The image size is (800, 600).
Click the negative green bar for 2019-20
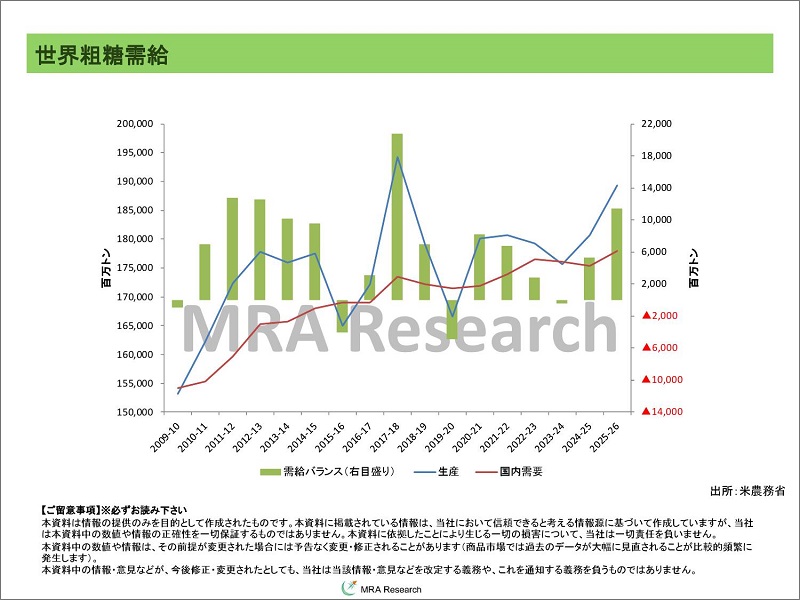click(452, 319)
